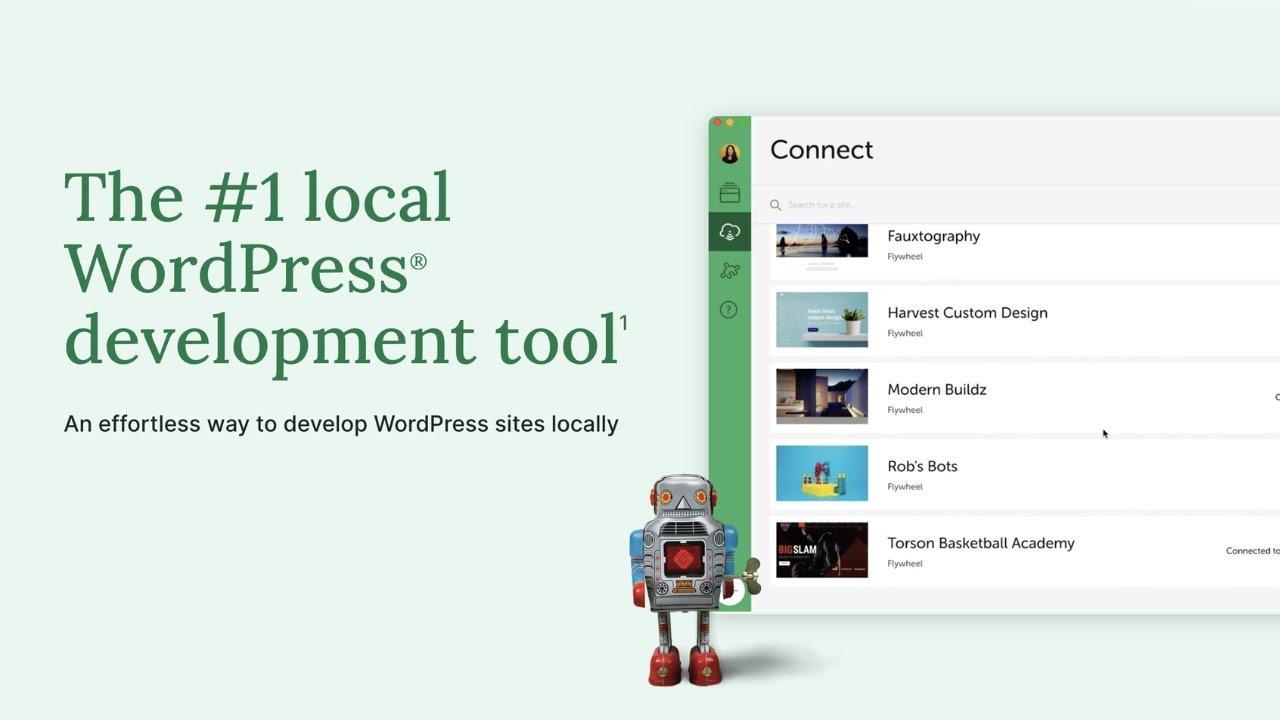
Task: Click the Connected to status on Torson row
Action: (1253, 551)
